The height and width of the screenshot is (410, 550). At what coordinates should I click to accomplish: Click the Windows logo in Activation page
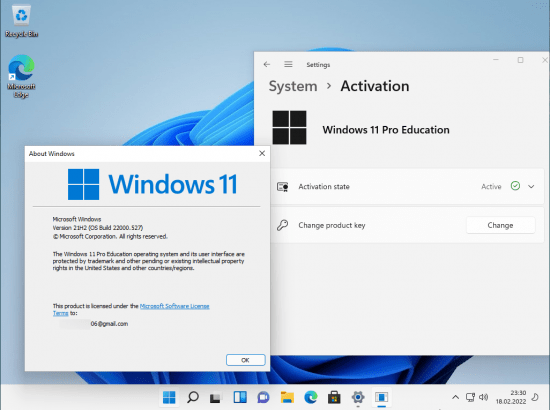click(x=289, y=127)
